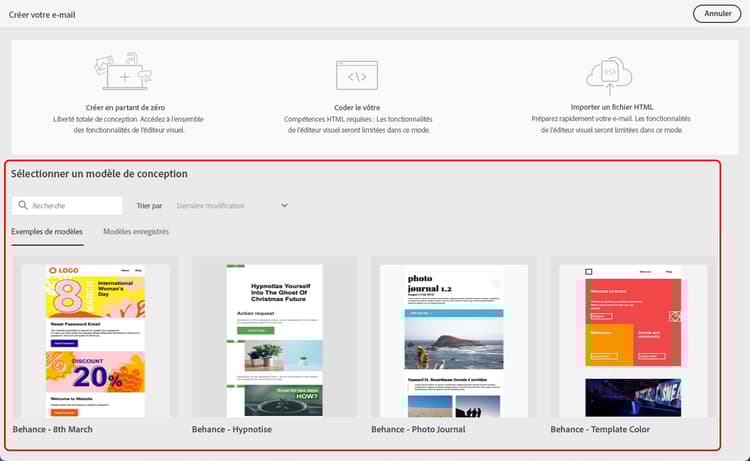The height and width of the screenshot is (461, 750).
Task: Click the code-your-own HTML window icon
Action: (357, 76)
